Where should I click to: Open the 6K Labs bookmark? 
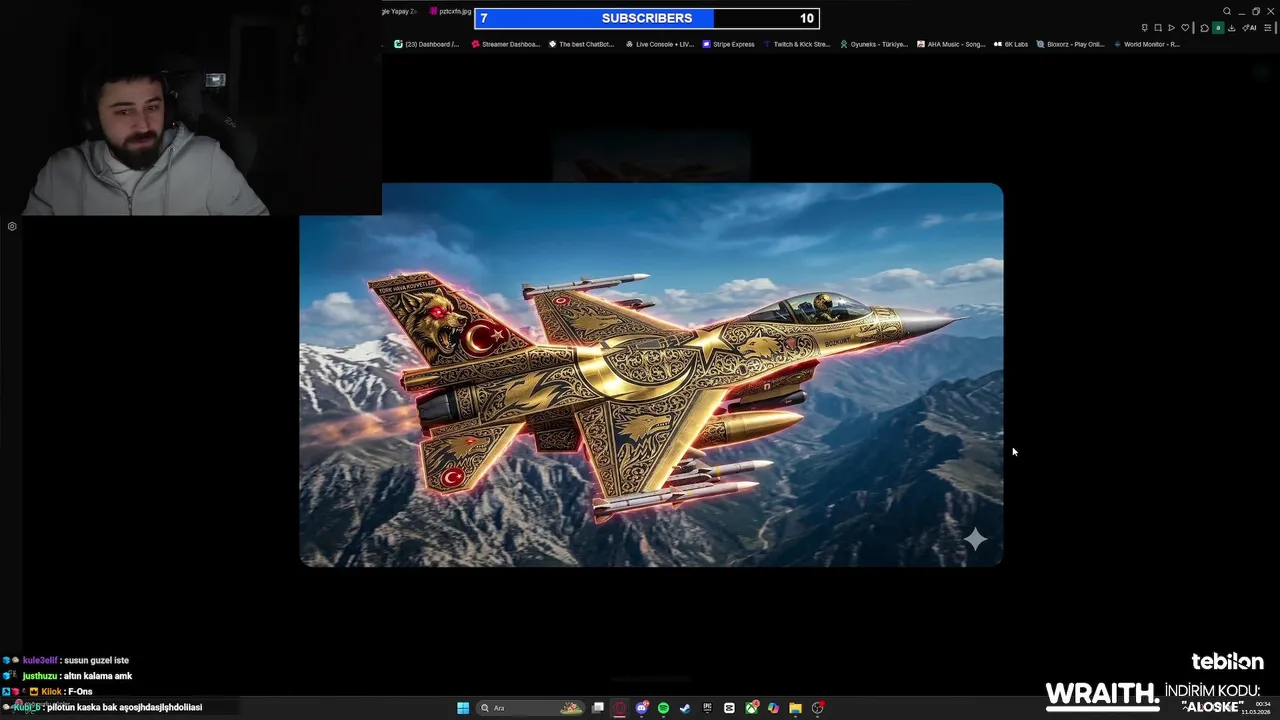pos(1011,44)
